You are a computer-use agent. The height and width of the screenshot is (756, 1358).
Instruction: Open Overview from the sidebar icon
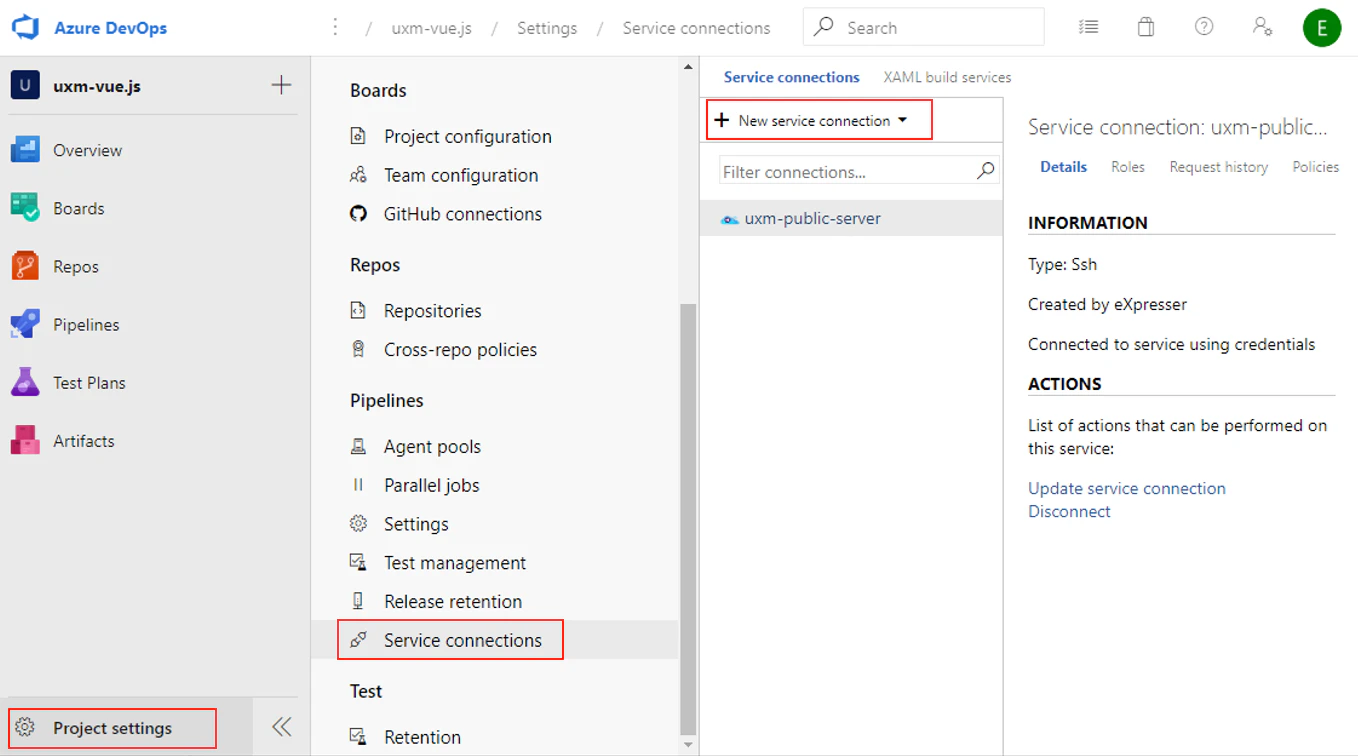25,150
